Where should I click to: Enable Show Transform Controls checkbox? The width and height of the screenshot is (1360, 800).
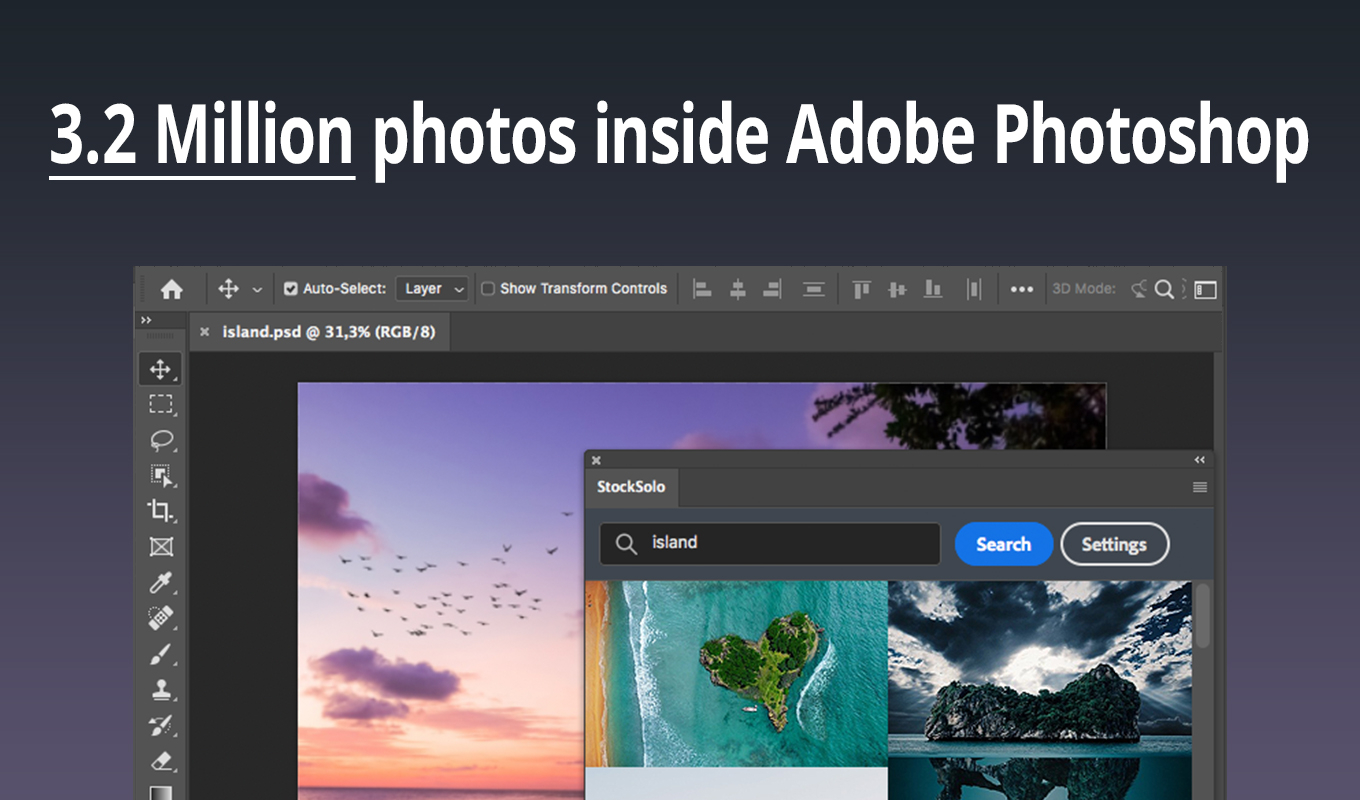coord(488,289)
